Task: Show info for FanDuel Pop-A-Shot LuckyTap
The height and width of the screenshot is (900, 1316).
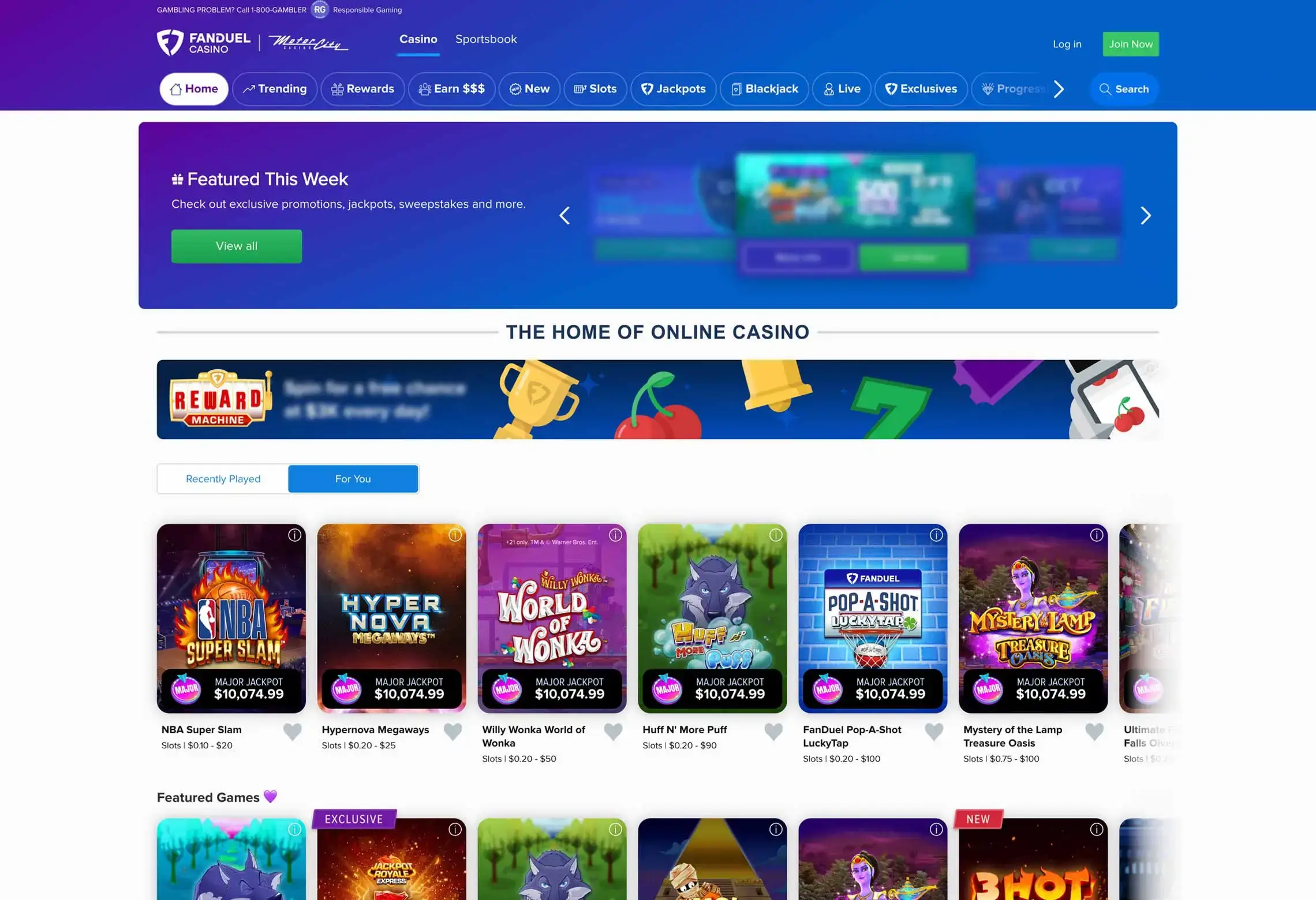Action: (x=936, y=535)
